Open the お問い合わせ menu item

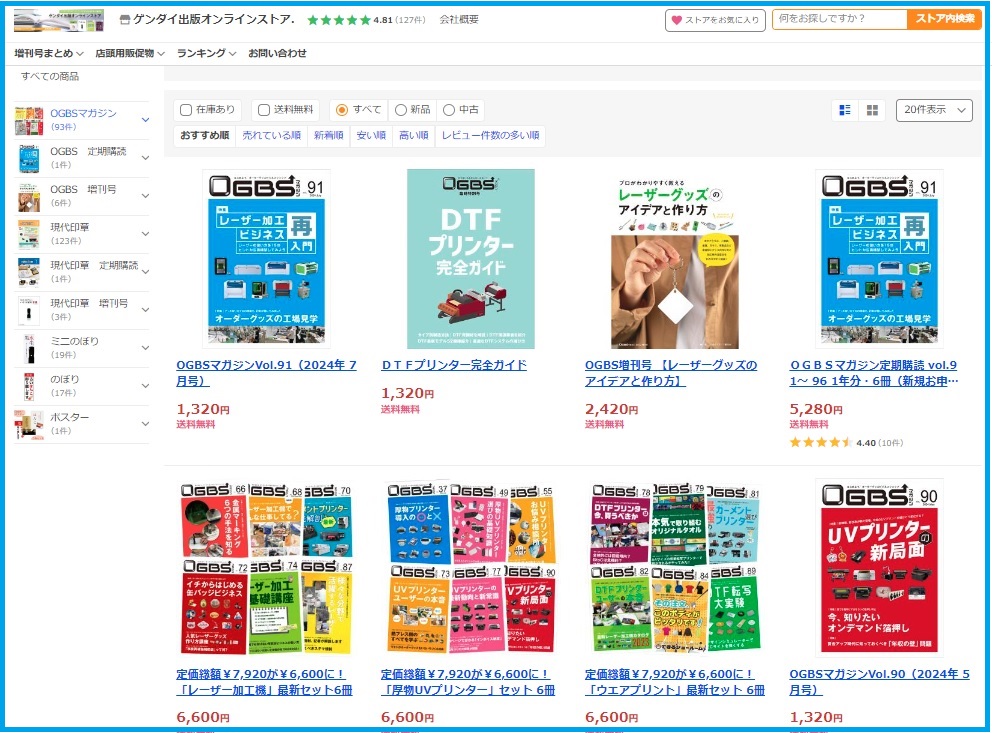point(277,53)
